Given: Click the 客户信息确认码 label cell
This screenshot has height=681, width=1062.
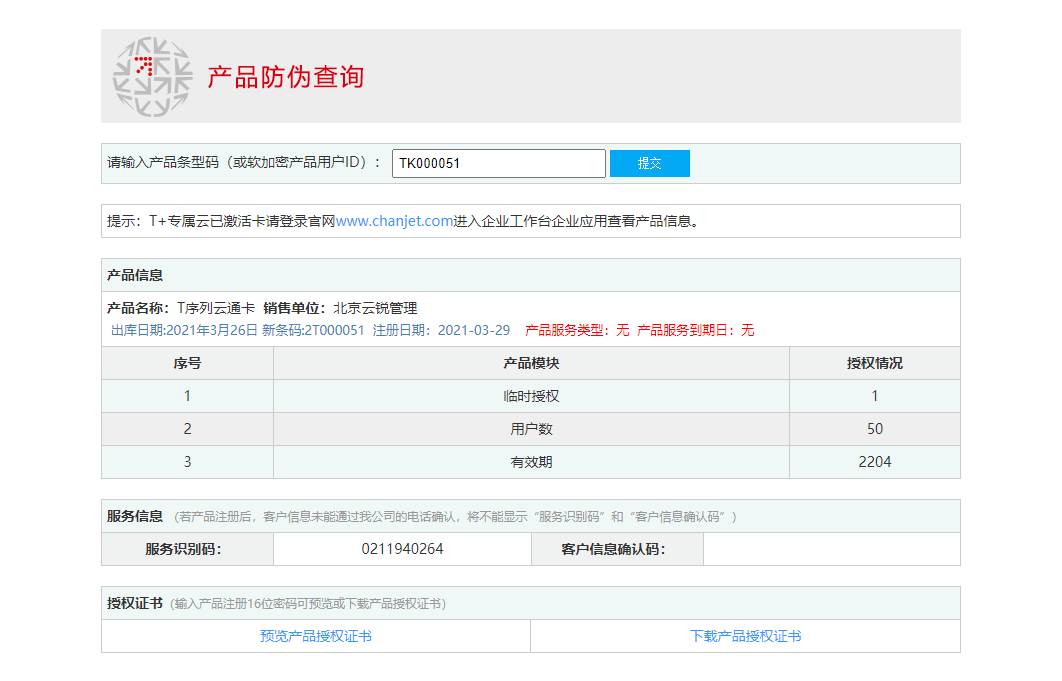Looking at the screenshot, I should point(618,549).
